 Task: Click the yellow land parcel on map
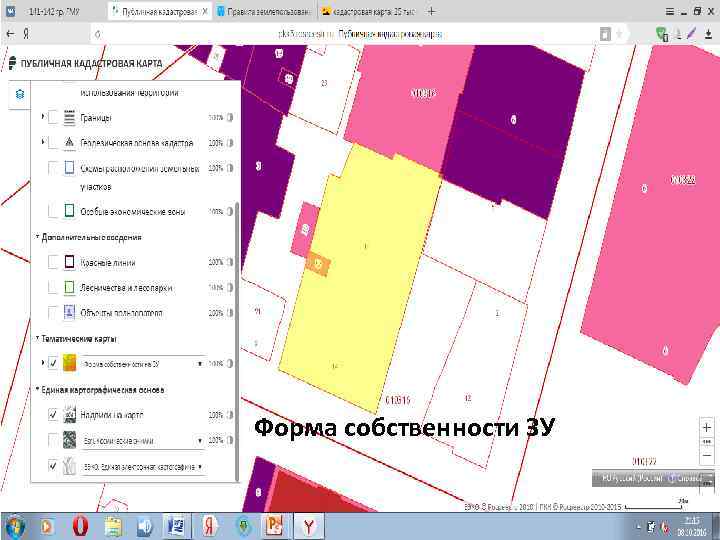click(363, 280)
